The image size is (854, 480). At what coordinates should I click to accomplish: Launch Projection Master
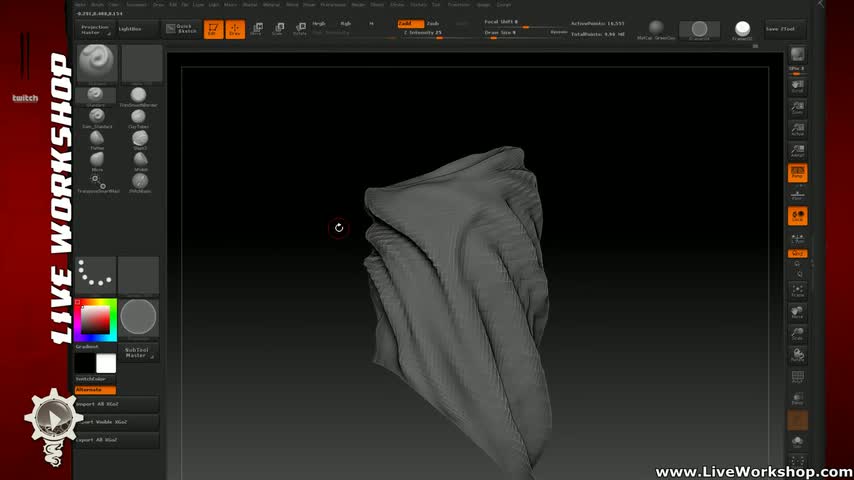[x=95, y=29]
